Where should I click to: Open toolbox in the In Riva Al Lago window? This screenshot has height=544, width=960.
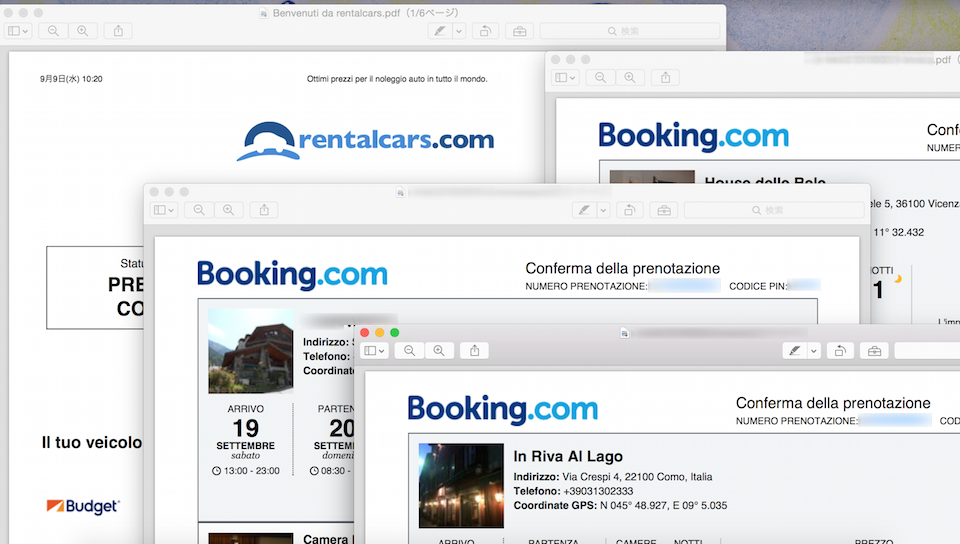pyautogui.click(x=875, y=351)
